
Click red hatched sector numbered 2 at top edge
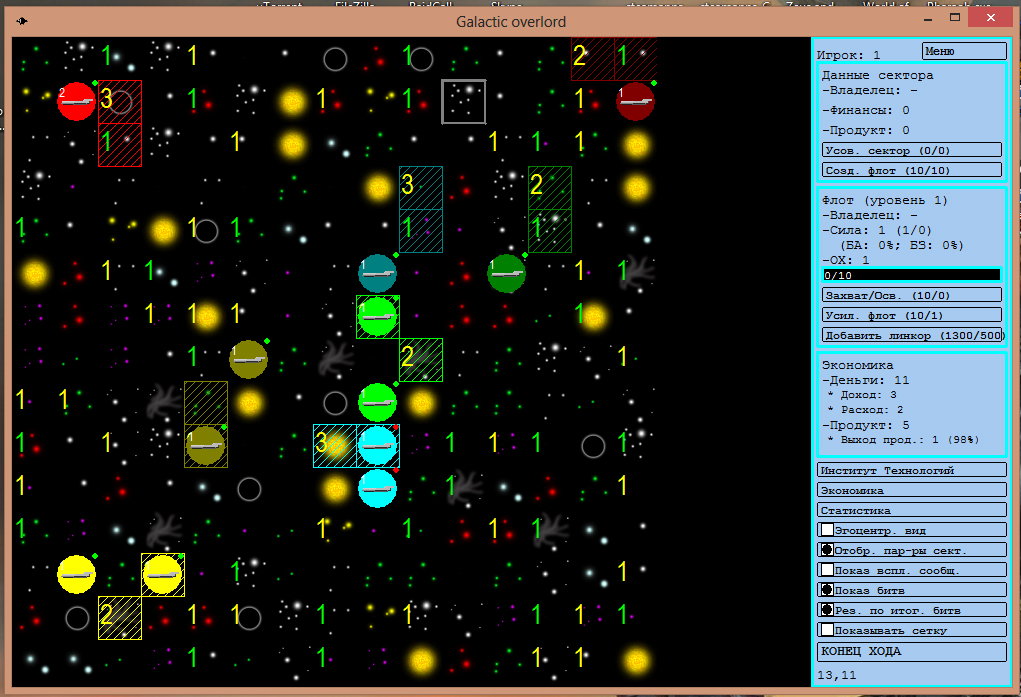pyautogui.click(x=593, y=59)
